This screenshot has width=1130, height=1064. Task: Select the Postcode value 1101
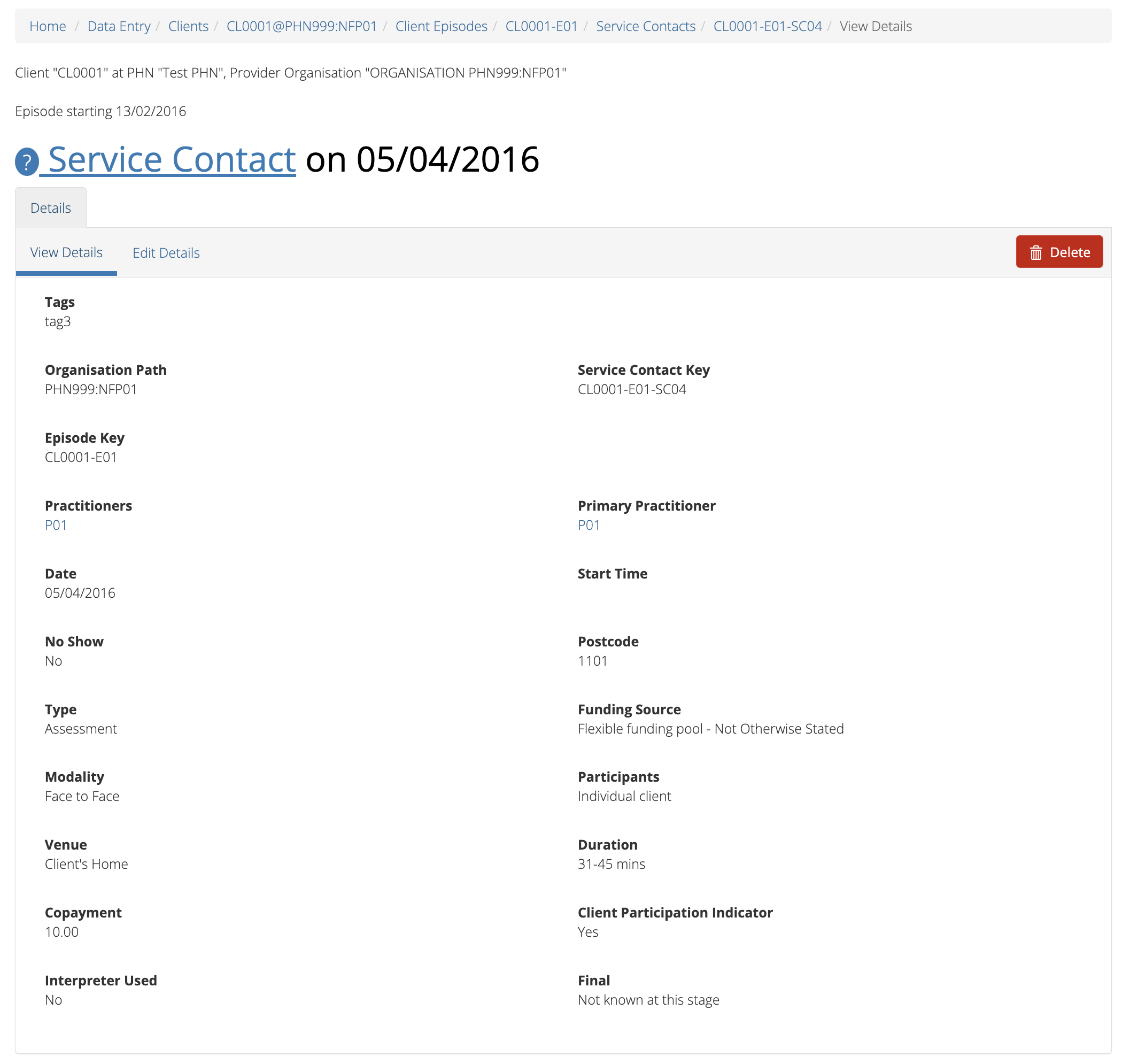click(592, 661)
